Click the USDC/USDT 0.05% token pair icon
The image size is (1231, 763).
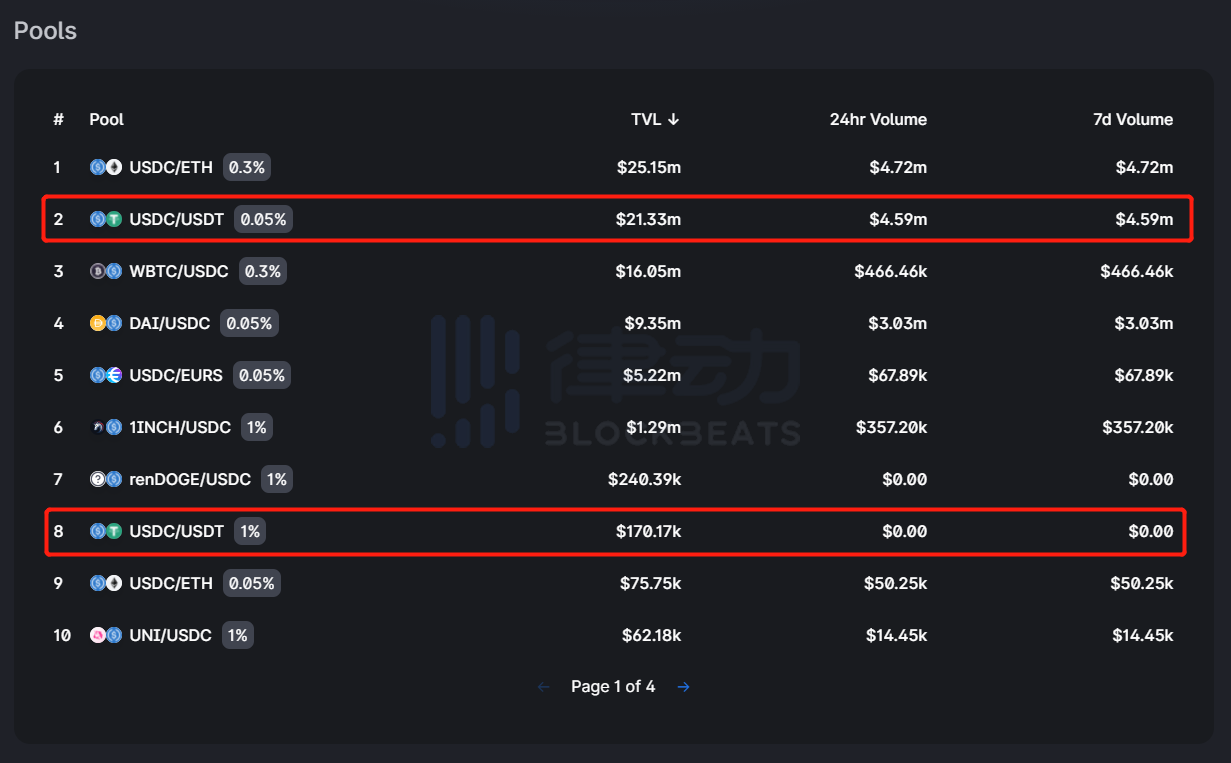tap(106, 219)
